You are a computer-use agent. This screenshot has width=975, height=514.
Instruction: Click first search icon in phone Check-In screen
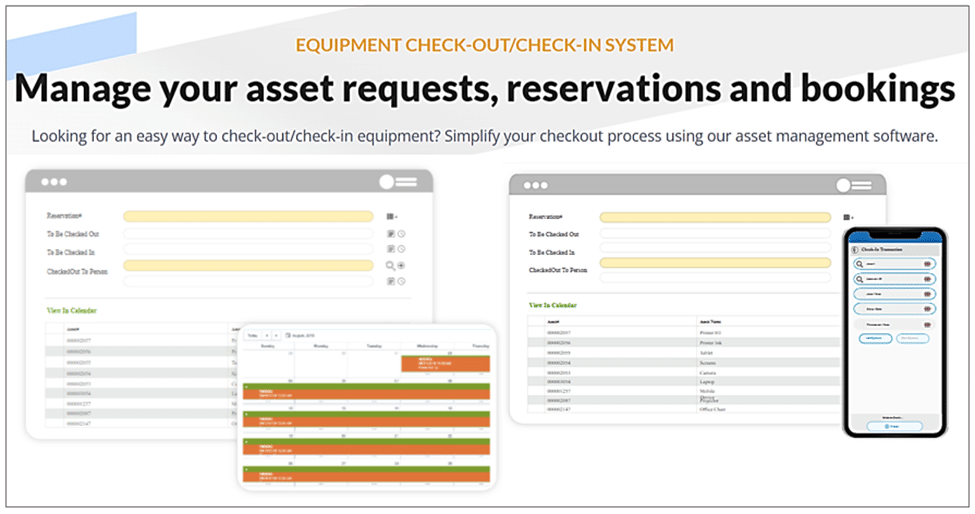coord(858,264)
